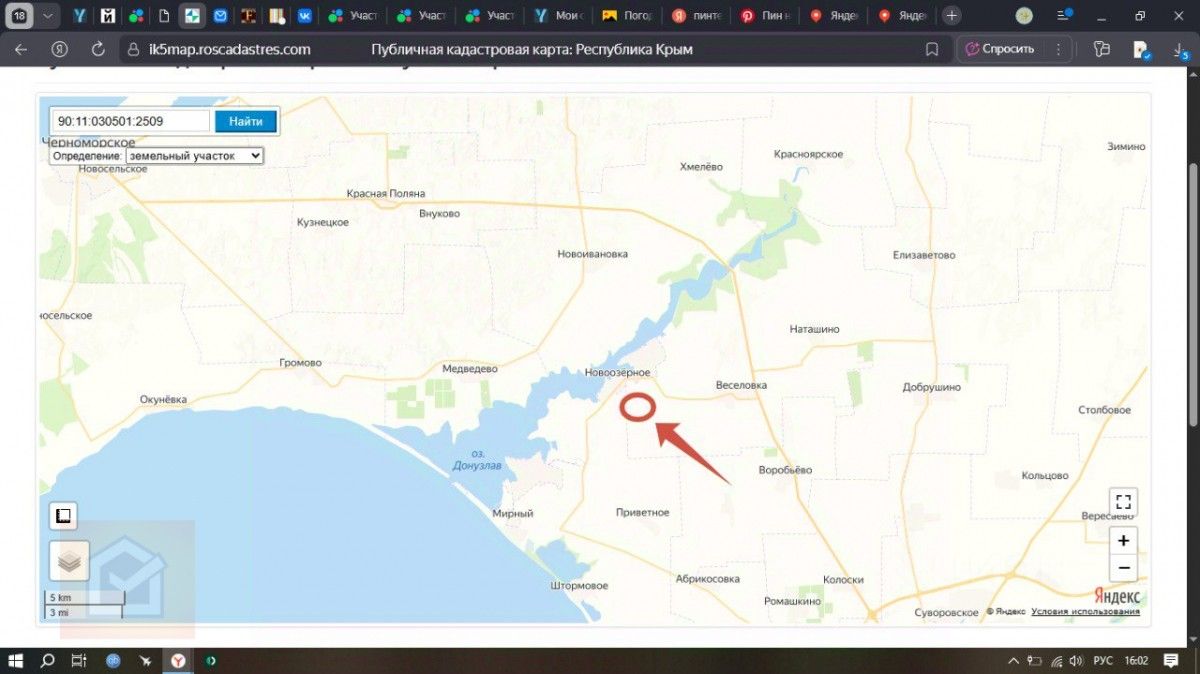Screen dimensions: 1200x674
Task: Zoom out with the minus button
Action: pos(1123,568)
